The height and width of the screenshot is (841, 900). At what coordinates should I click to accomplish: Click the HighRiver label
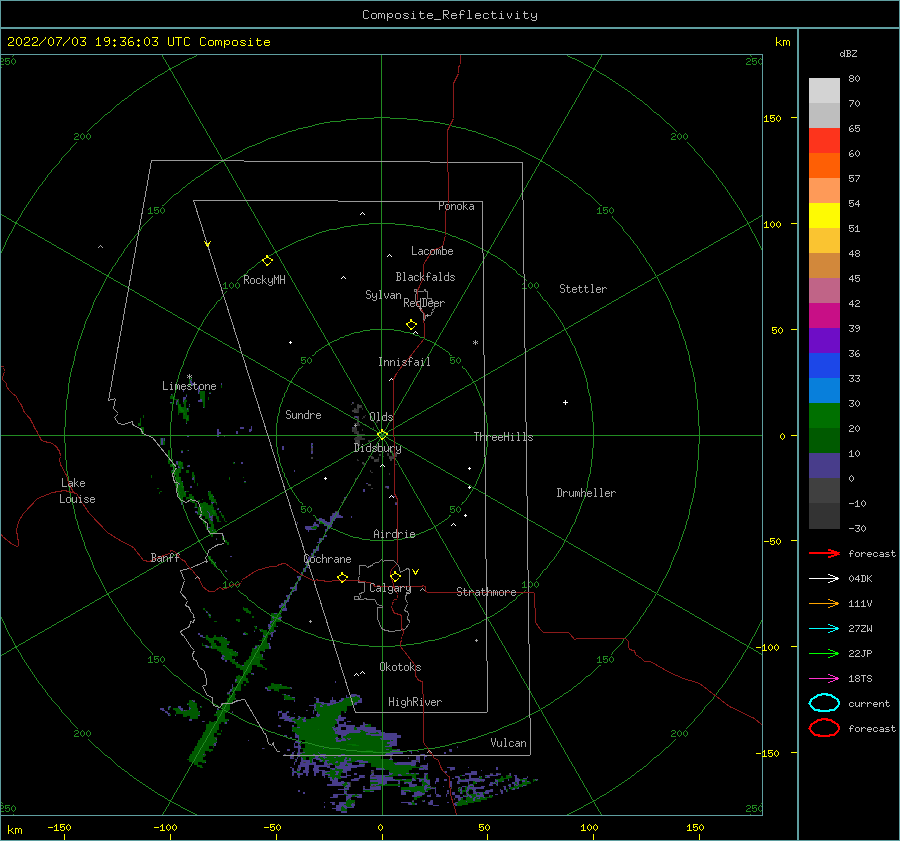coord(415,702)
